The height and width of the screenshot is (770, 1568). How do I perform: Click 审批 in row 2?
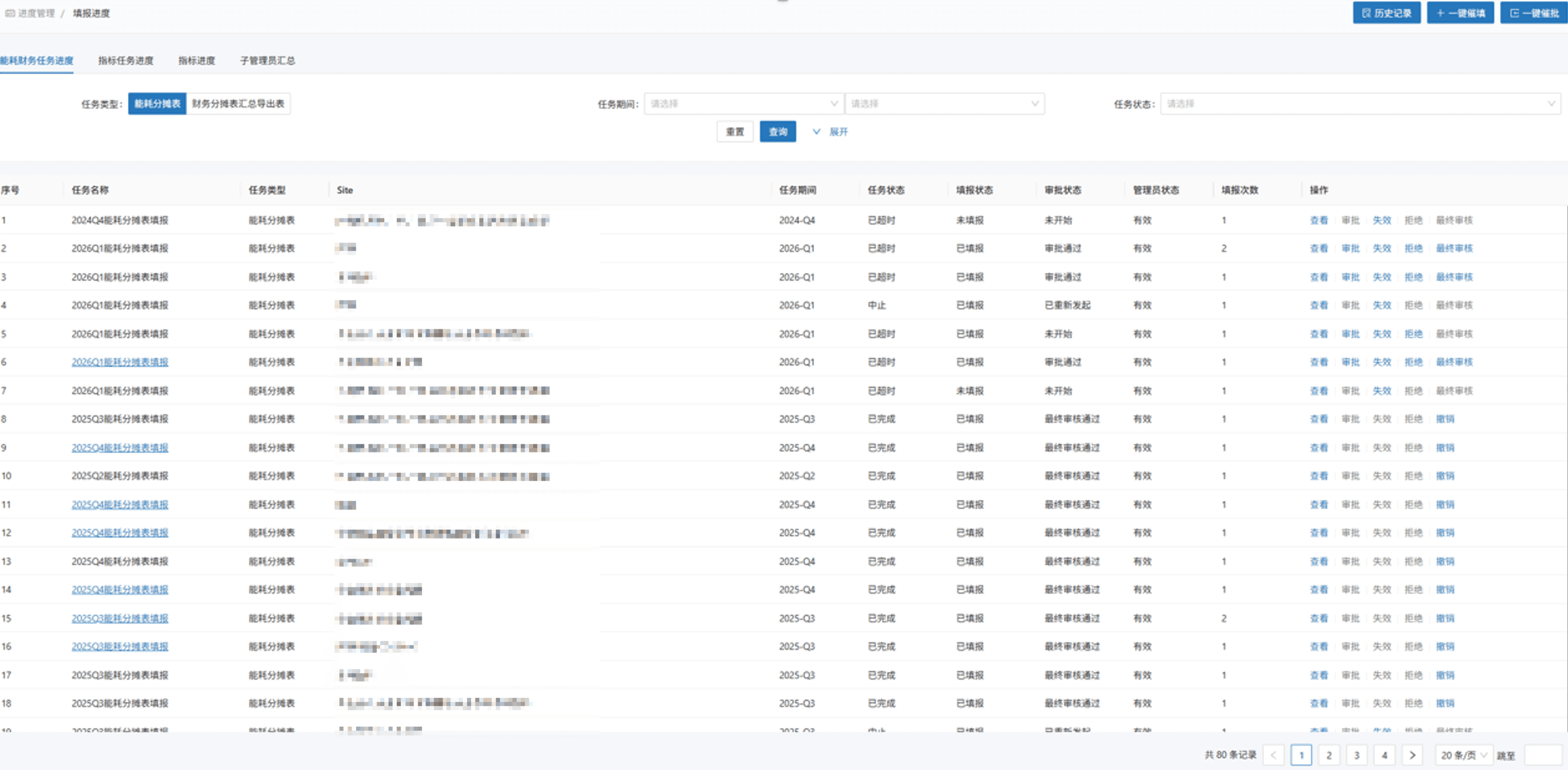1350,248
